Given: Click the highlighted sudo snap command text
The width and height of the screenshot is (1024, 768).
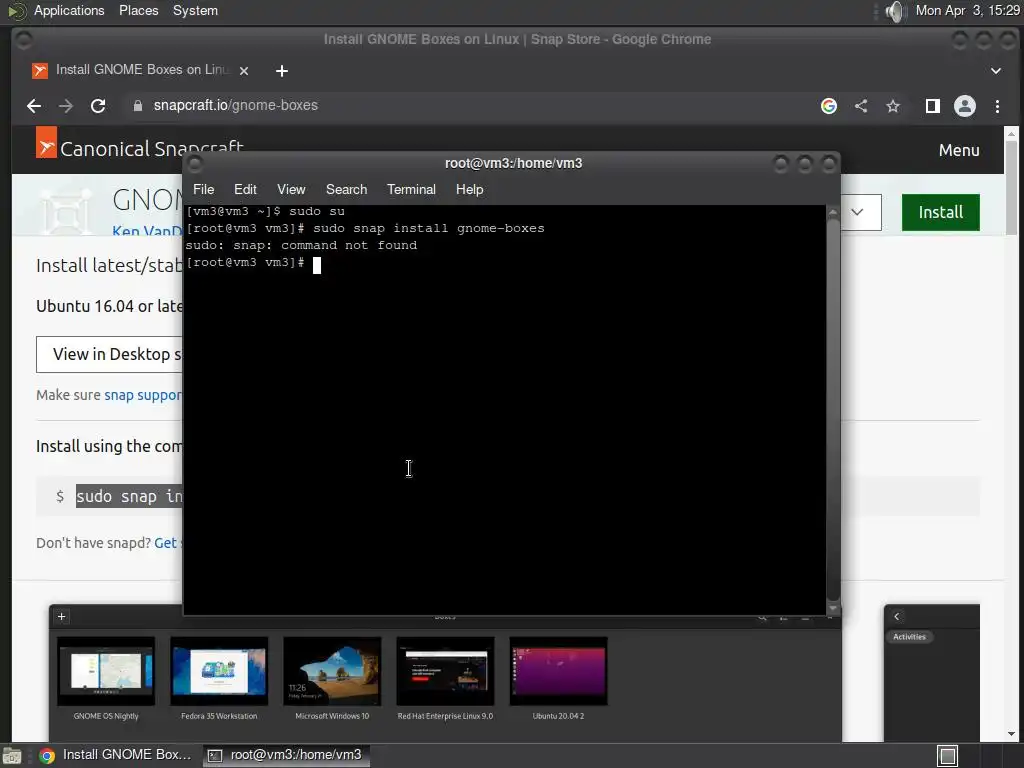Looking at the screenshot, I should [129, 496].
